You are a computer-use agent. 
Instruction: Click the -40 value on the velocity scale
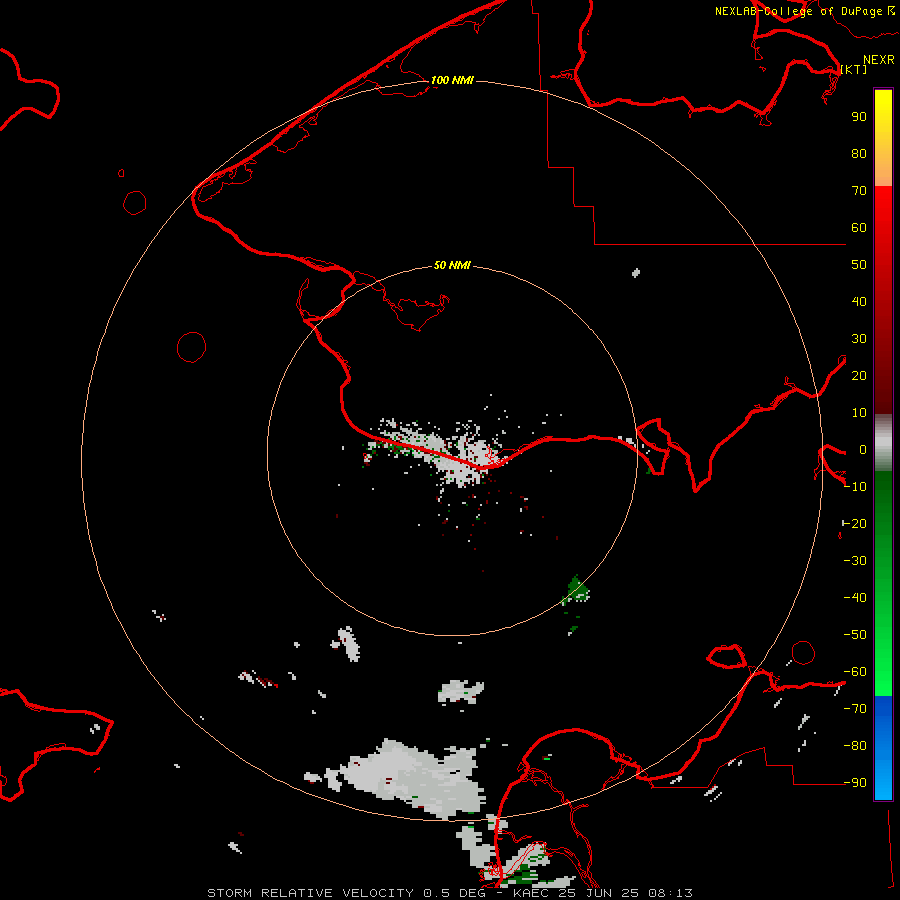click(855, 598)
